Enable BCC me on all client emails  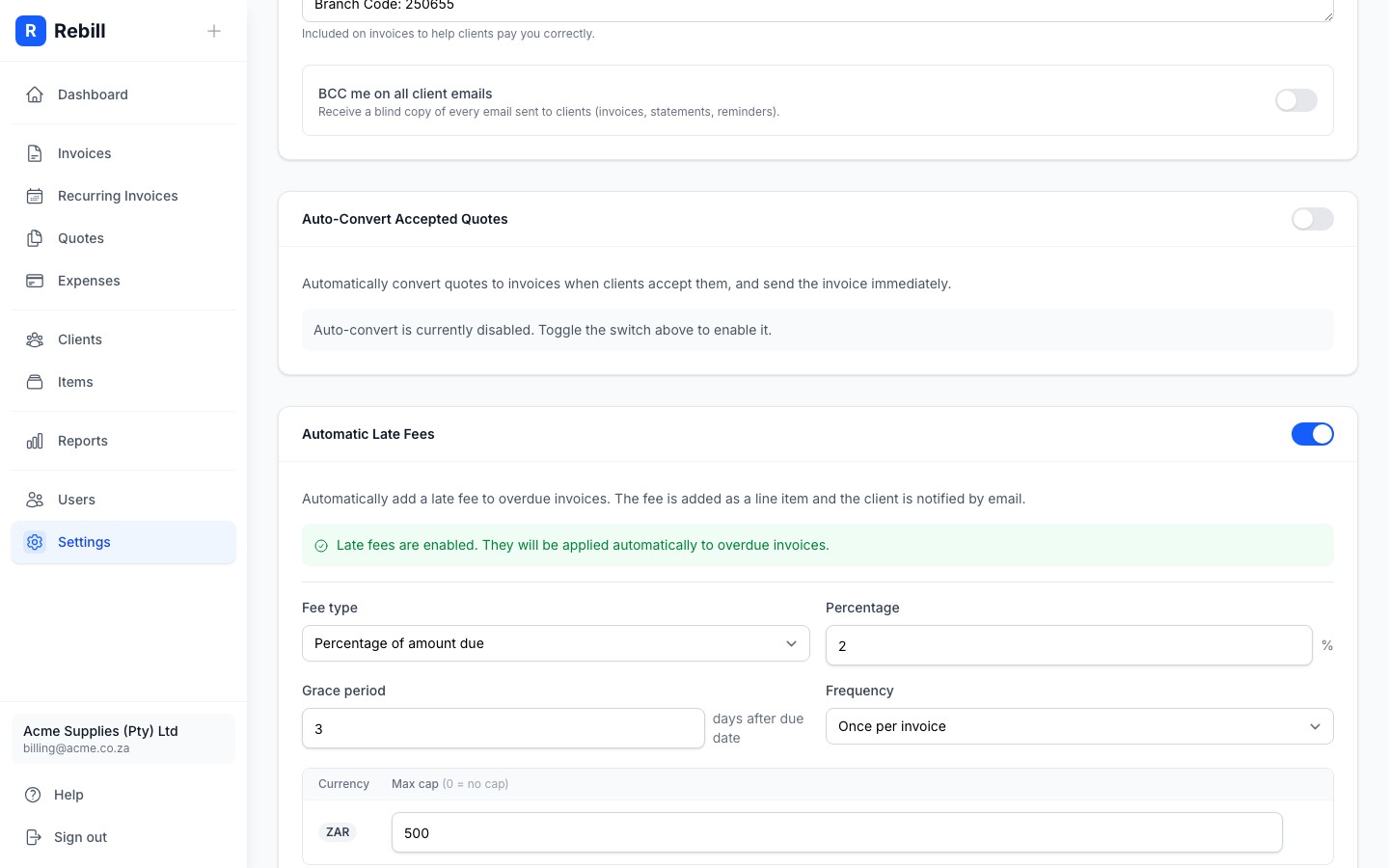1296,100
